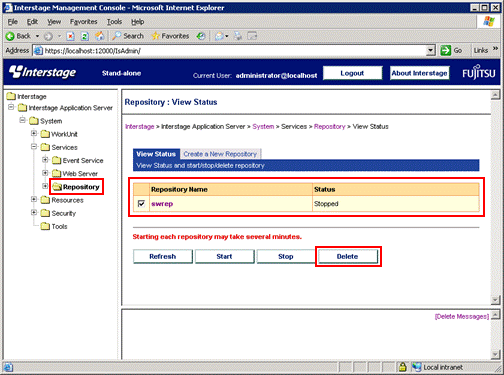Open the Favorites star icon
This screenshot has height=375, width=504.
(x=155, y=36)
